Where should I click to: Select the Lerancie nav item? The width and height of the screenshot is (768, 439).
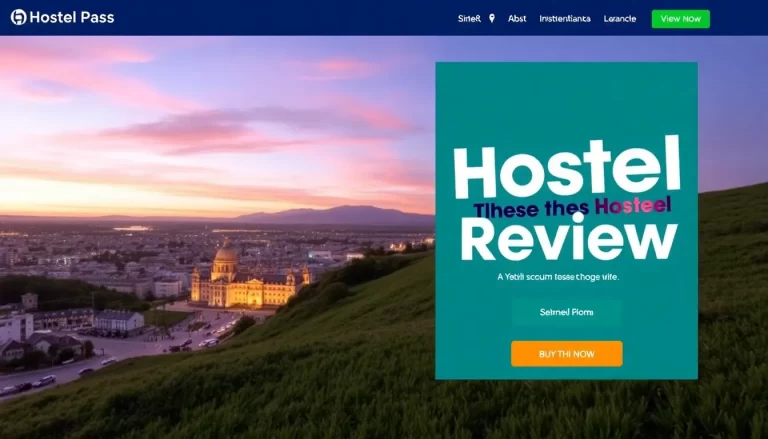(x=620, y=19)
